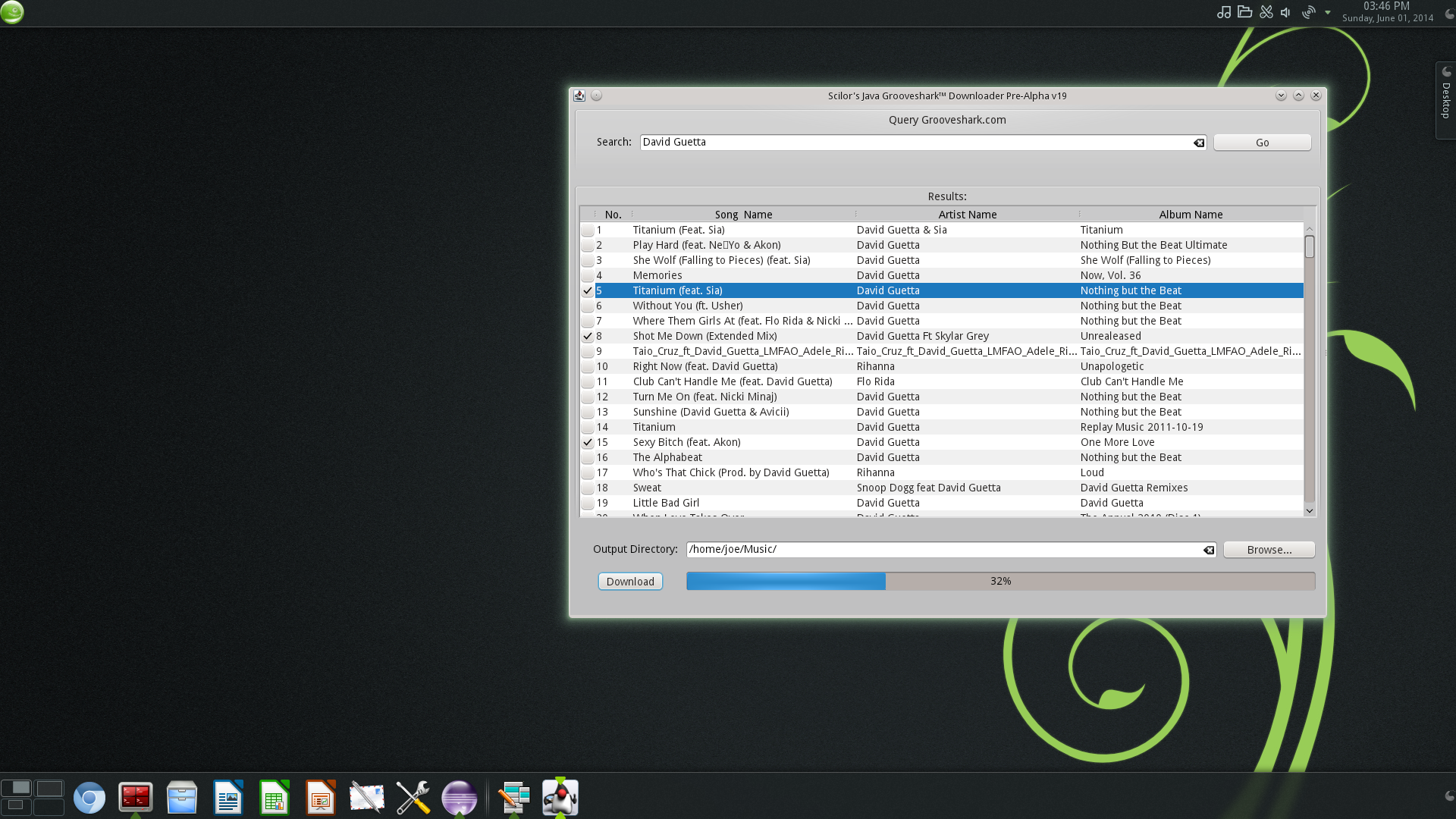Open the volume speaker tray icon
The height and width of the screenshot is (819, 1456).
(1286, 12)
